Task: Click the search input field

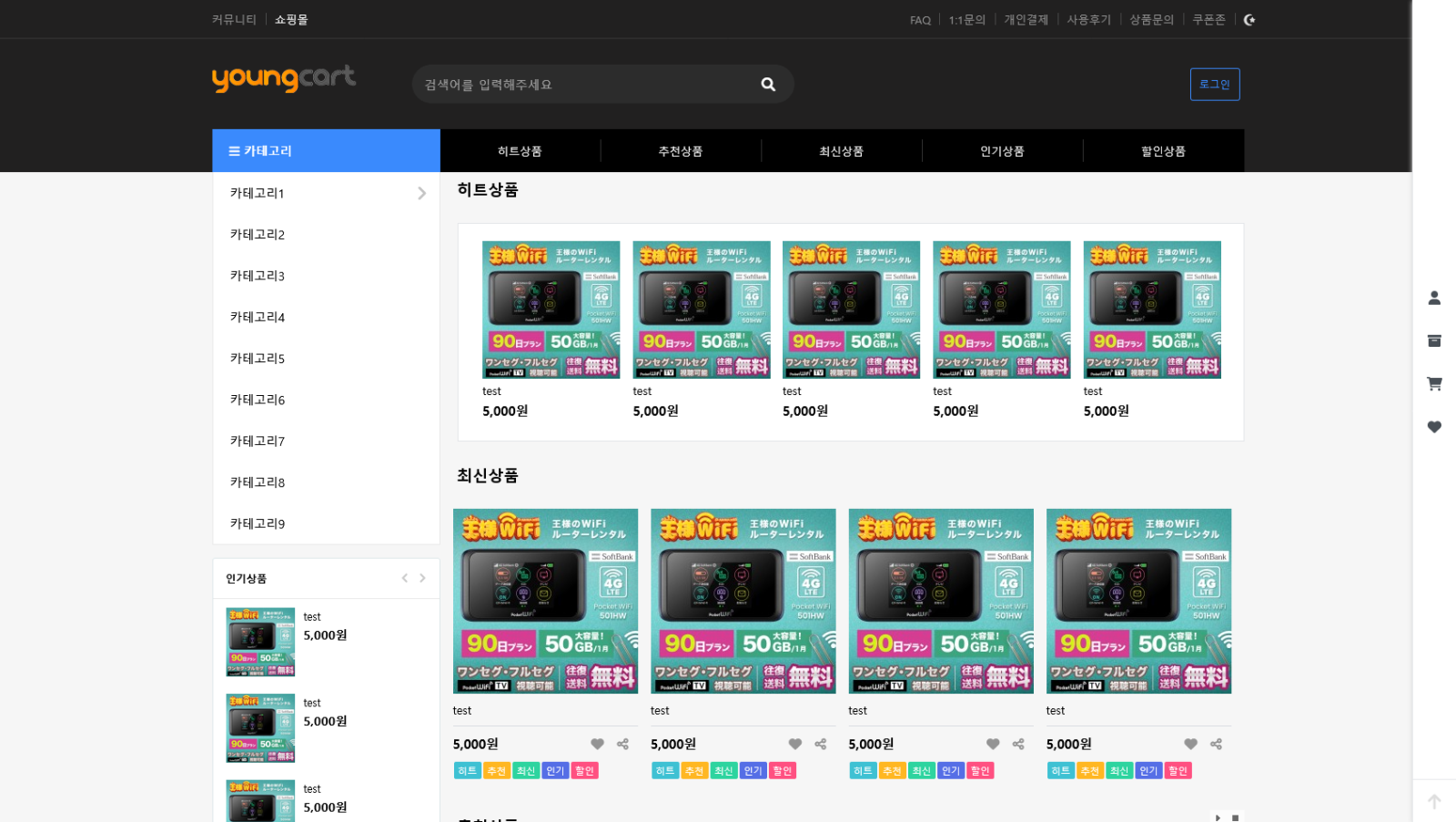Action: (582, 85)
